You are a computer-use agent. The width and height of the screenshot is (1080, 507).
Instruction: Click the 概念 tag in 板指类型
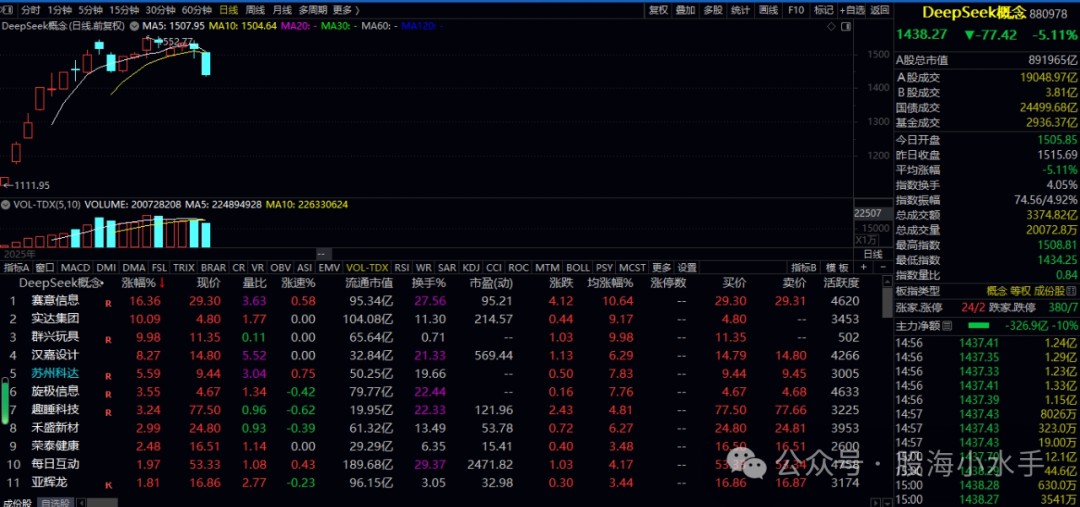[x=997, y=291]
